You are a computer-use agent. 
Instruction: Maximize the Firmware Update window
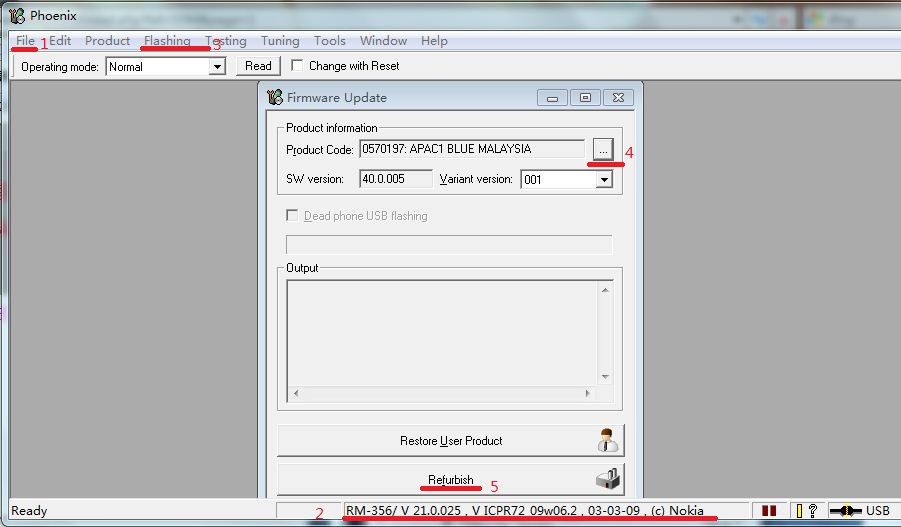point(585,98)
